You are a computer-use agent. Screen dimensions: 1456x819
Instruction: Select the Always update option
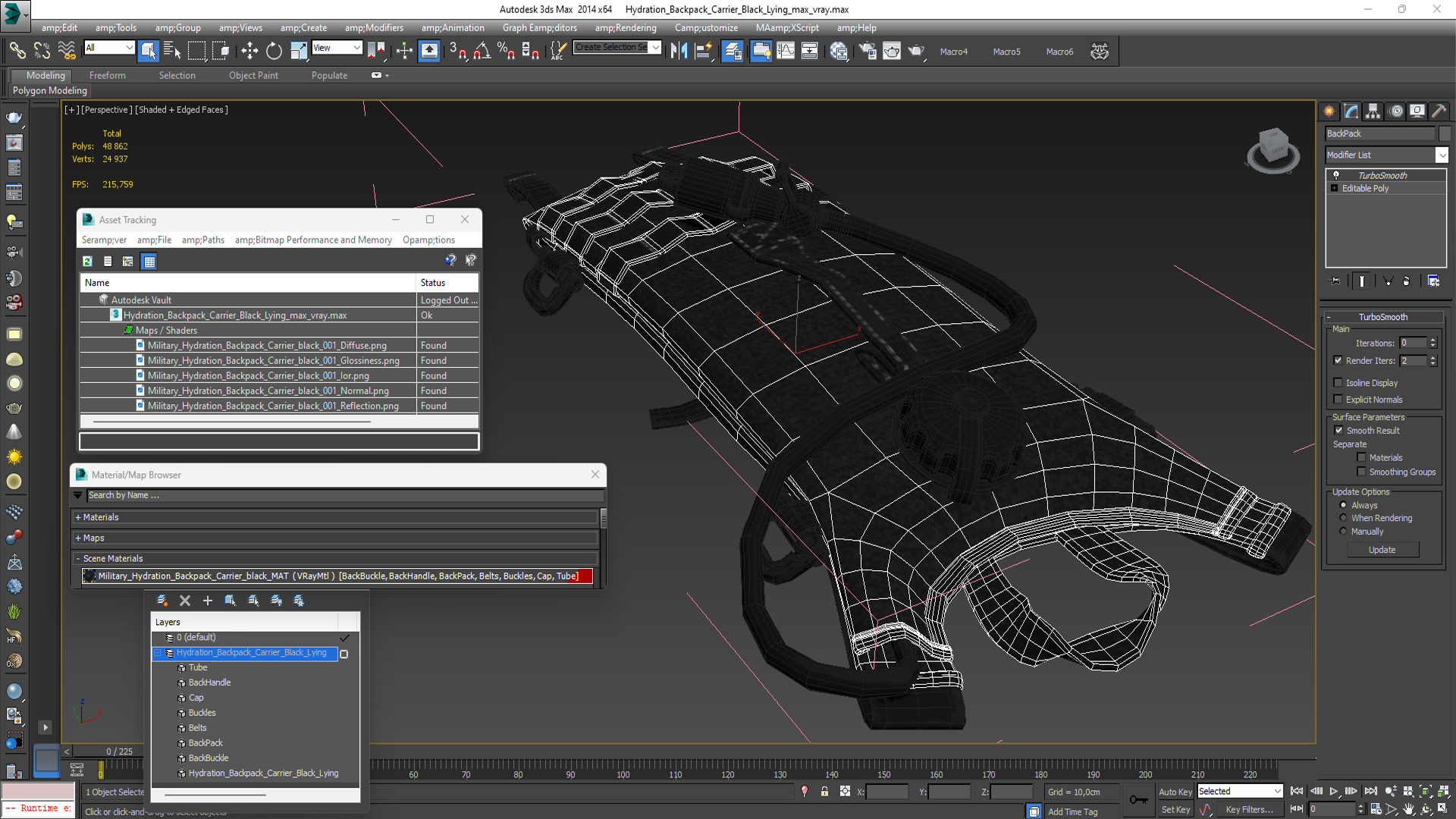pyautogui.click(x=1343, y=504)
